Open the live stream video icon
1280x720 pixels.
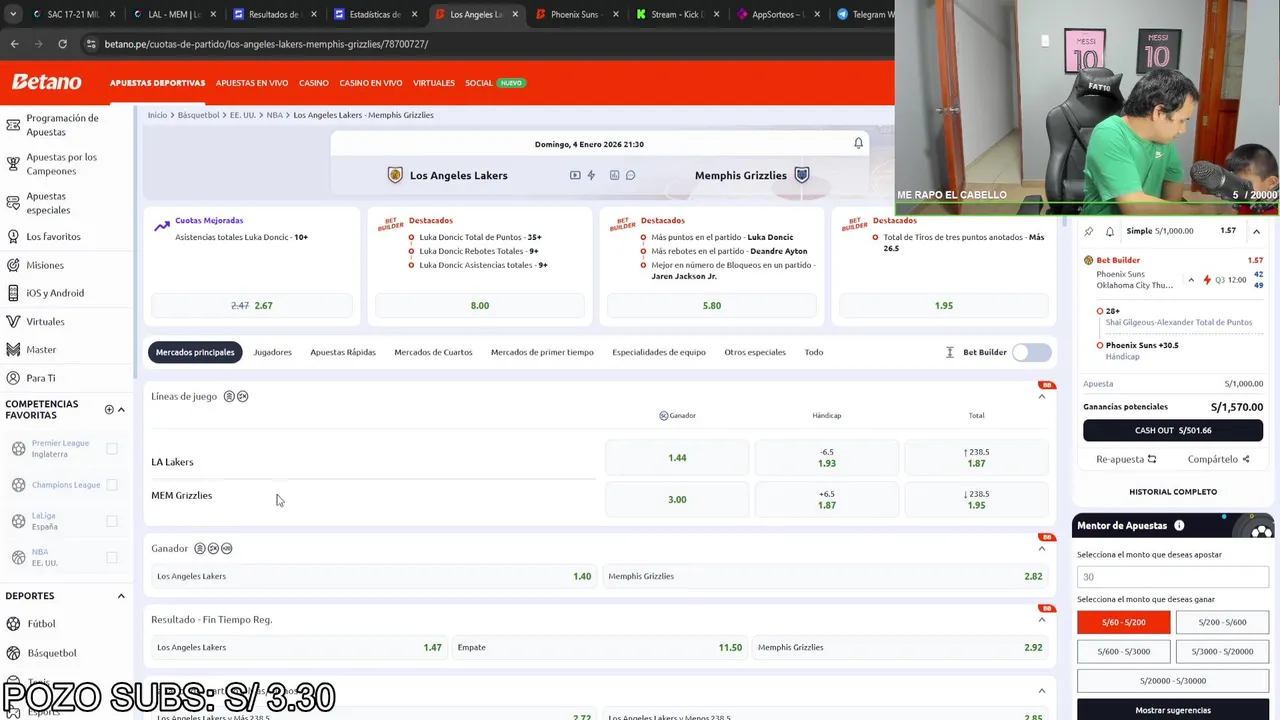(x=575, y=175)
